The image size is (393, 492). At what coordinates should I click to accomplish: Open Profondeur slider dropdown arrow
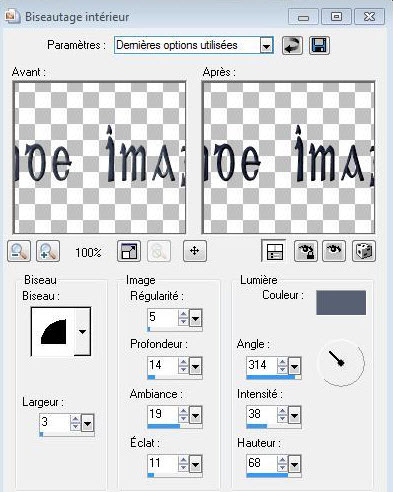195,367
